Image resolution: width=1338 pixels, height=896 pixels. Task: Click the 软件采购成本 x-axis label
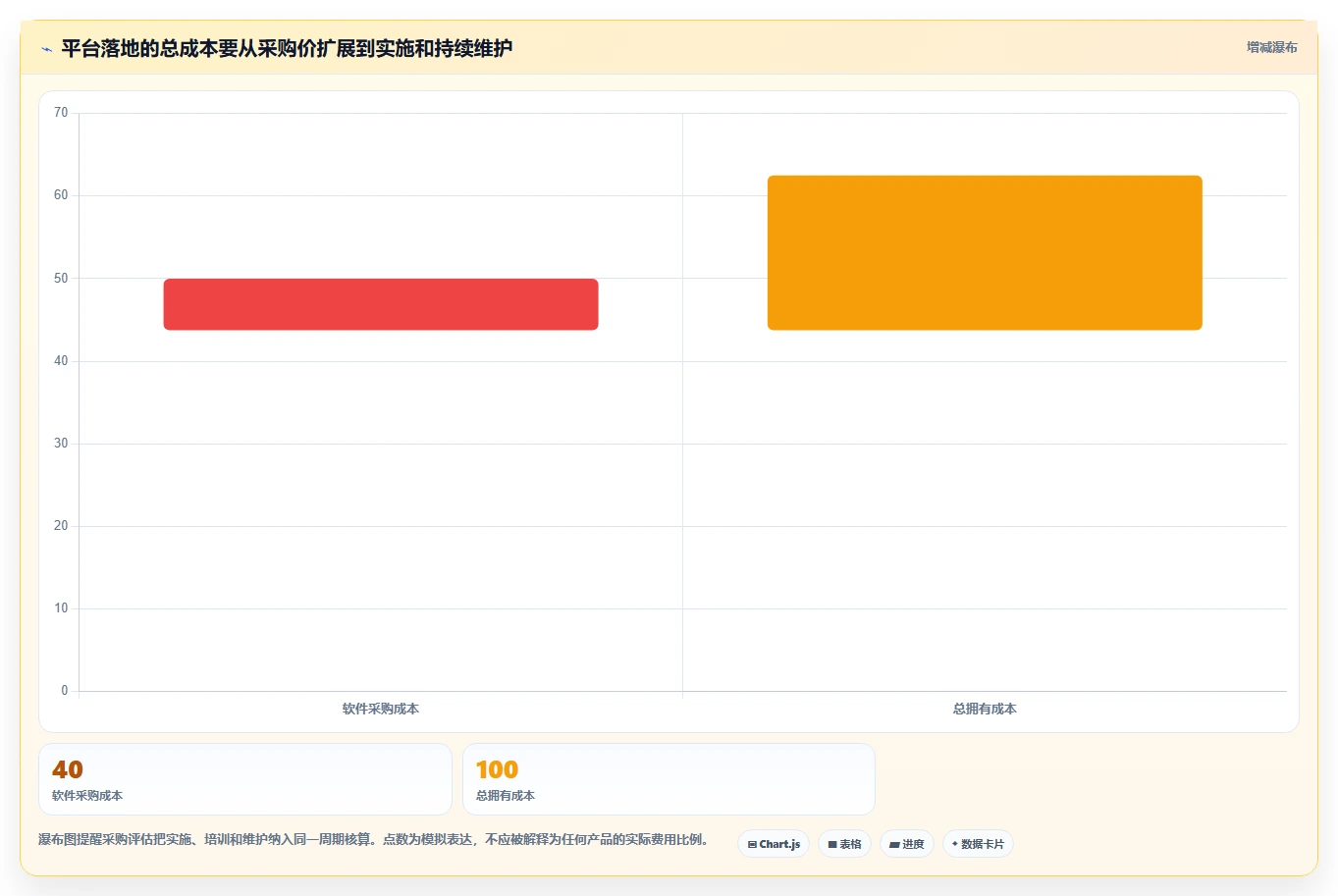tap(381, 709)
